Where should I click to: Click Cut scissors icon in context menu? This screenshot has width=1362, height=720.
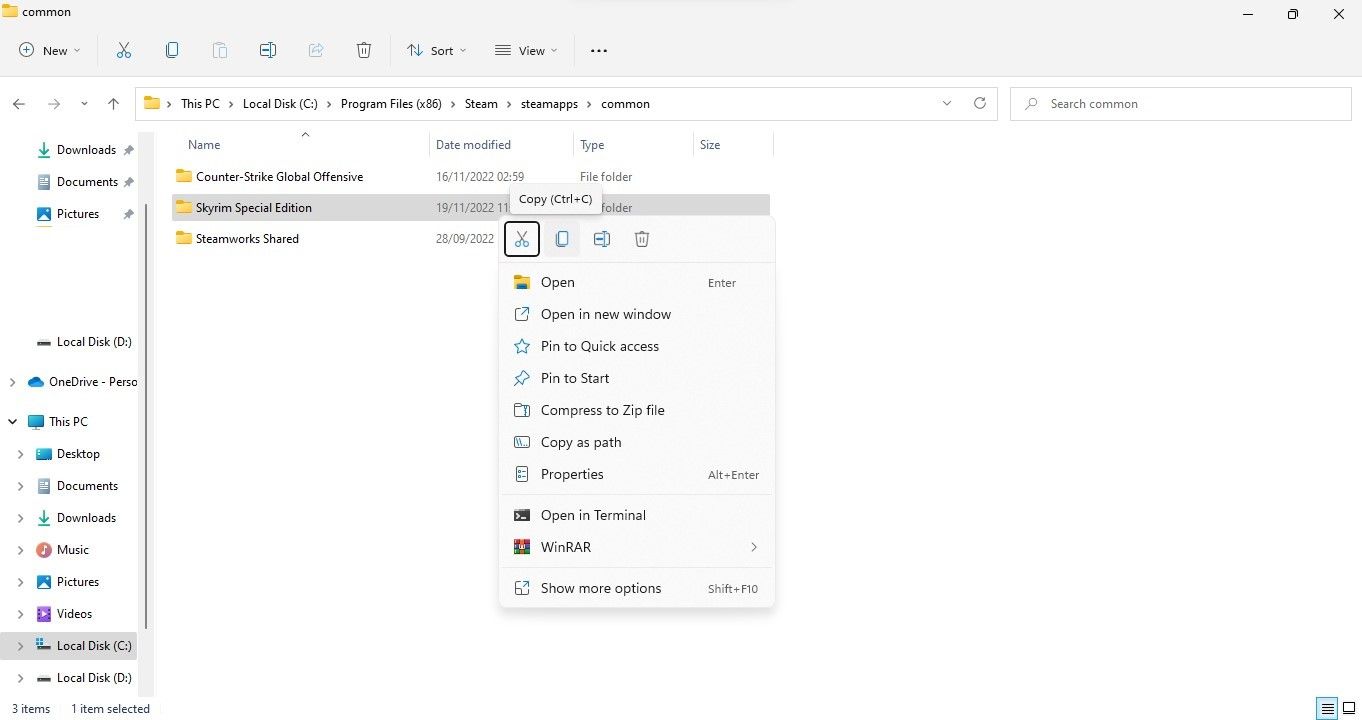pos(522,239)
